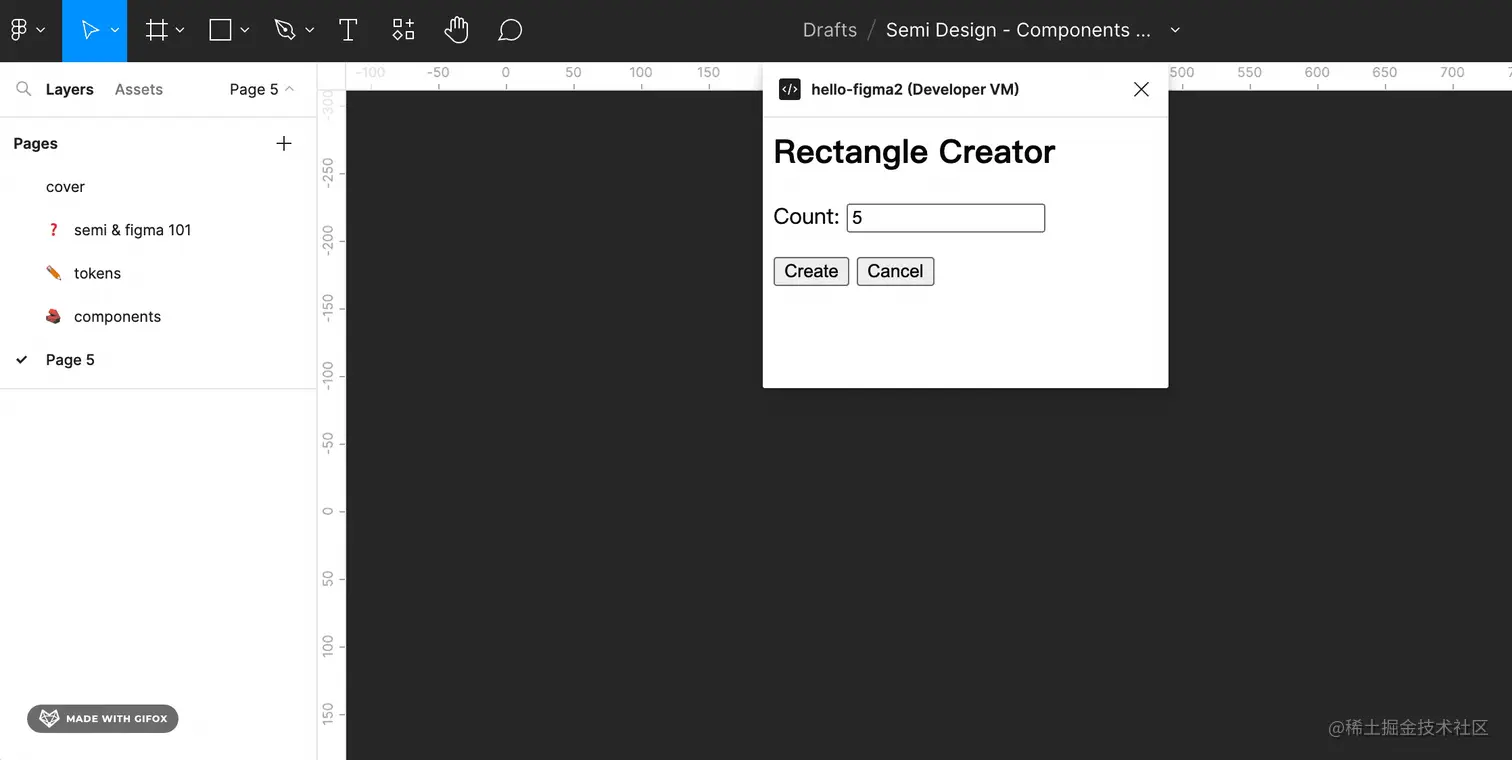Add a new page

284,144
